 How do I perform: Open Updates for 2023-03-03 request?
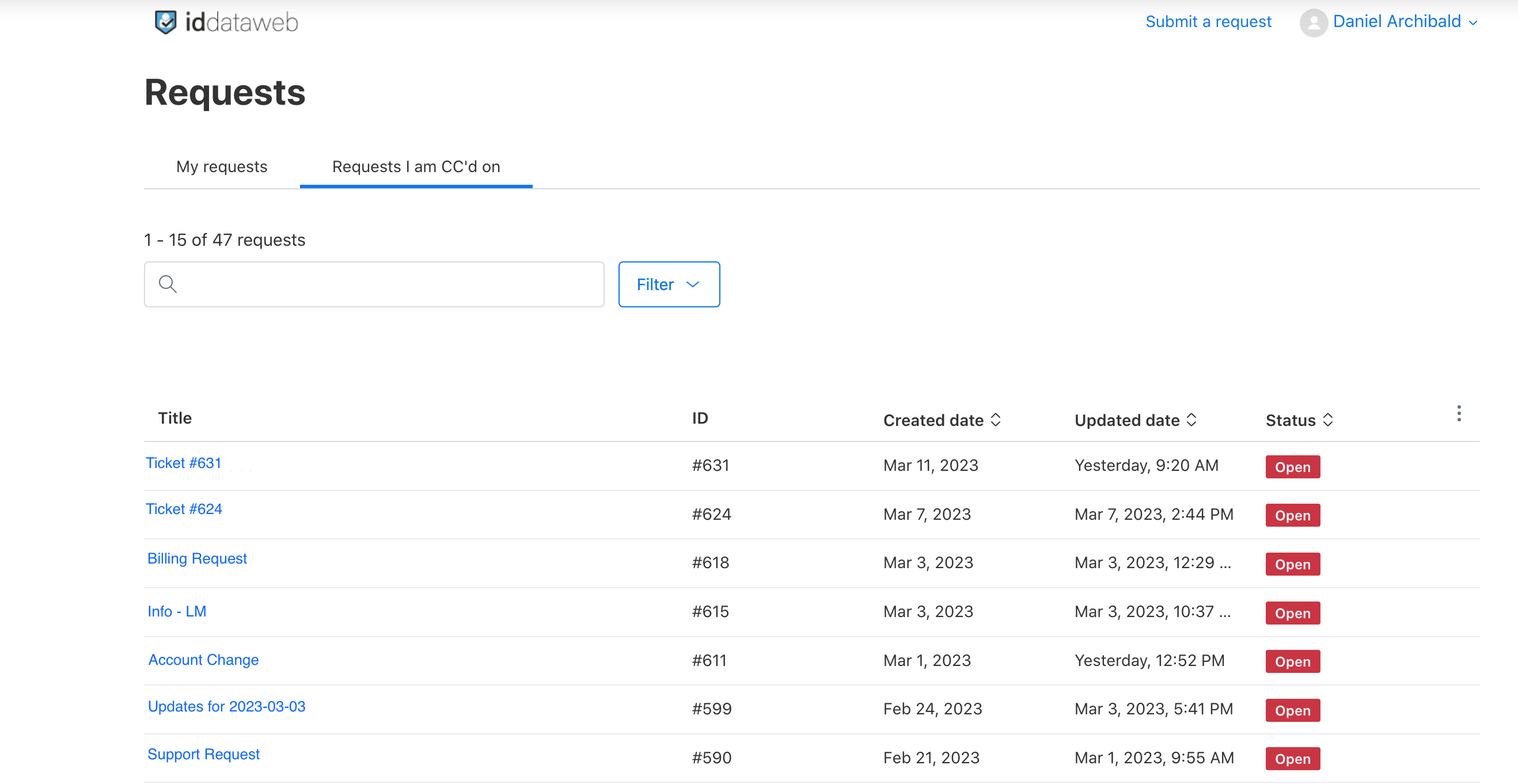click(226, 706)
